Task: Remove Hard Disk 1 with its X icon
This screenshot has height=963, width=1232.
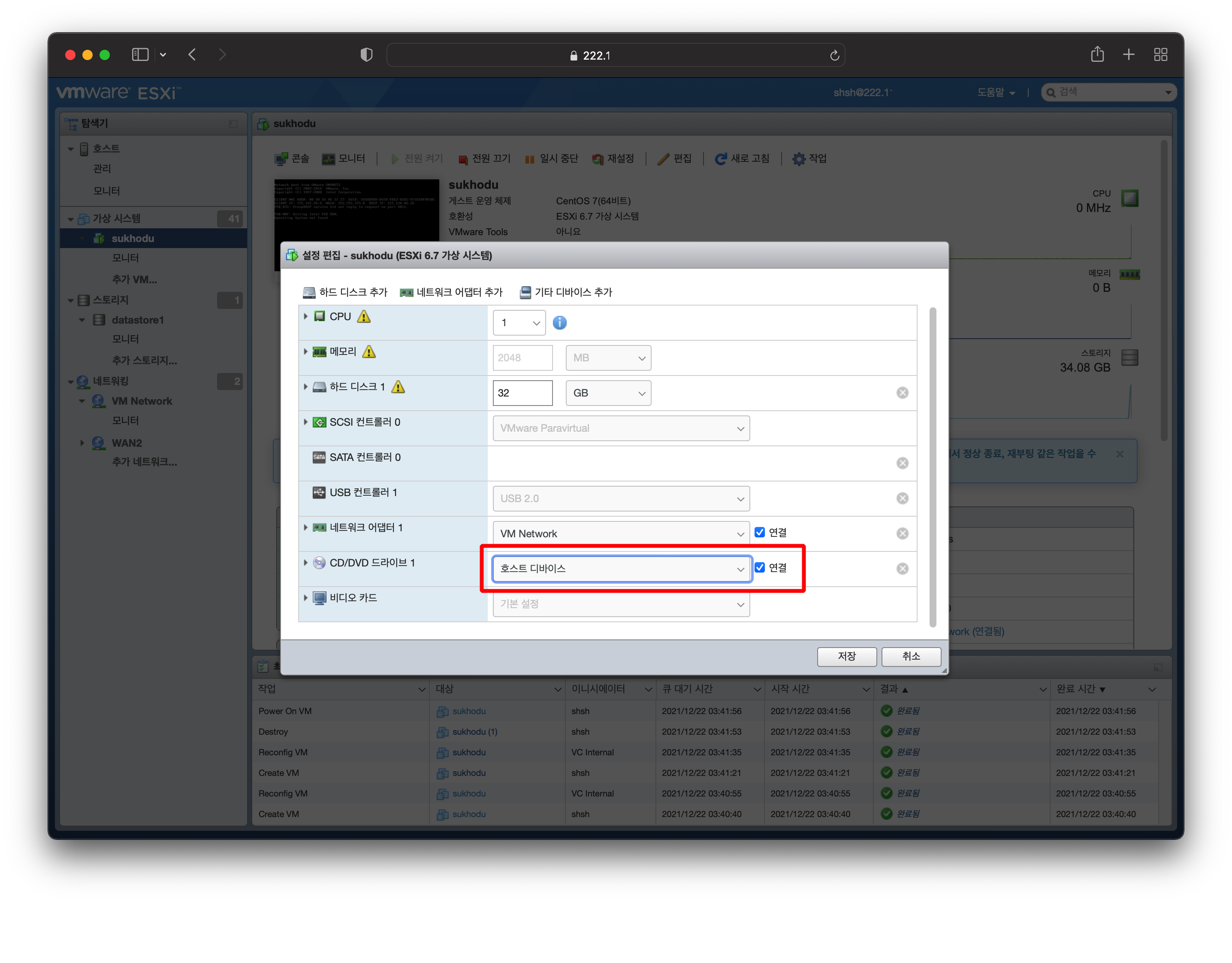Action: click(902, 393)
